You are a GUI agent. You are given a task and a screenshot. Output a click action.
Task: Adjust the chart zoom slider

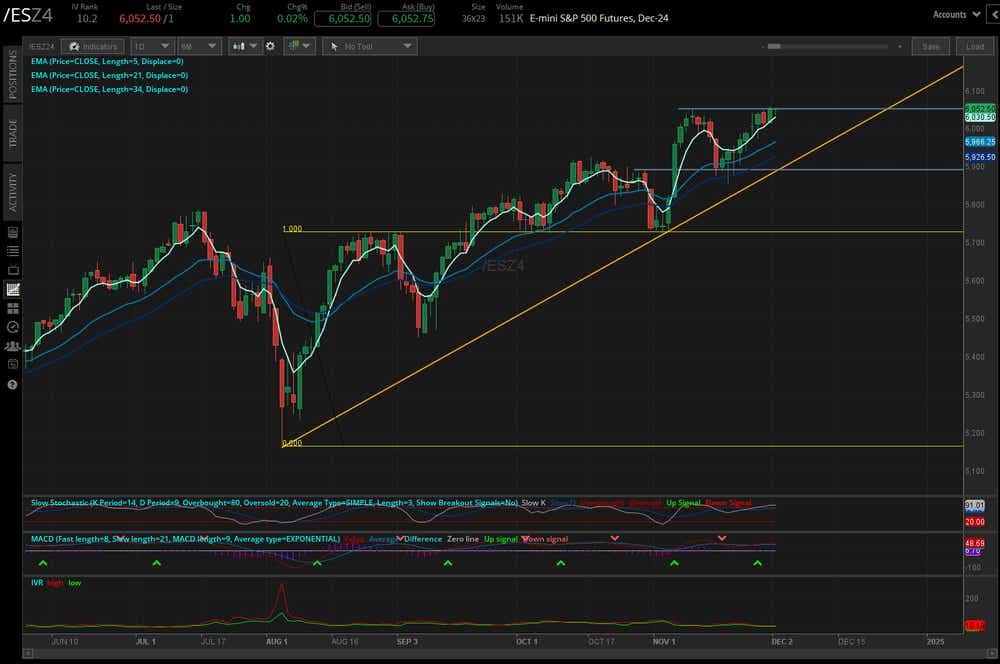[830, 45]
